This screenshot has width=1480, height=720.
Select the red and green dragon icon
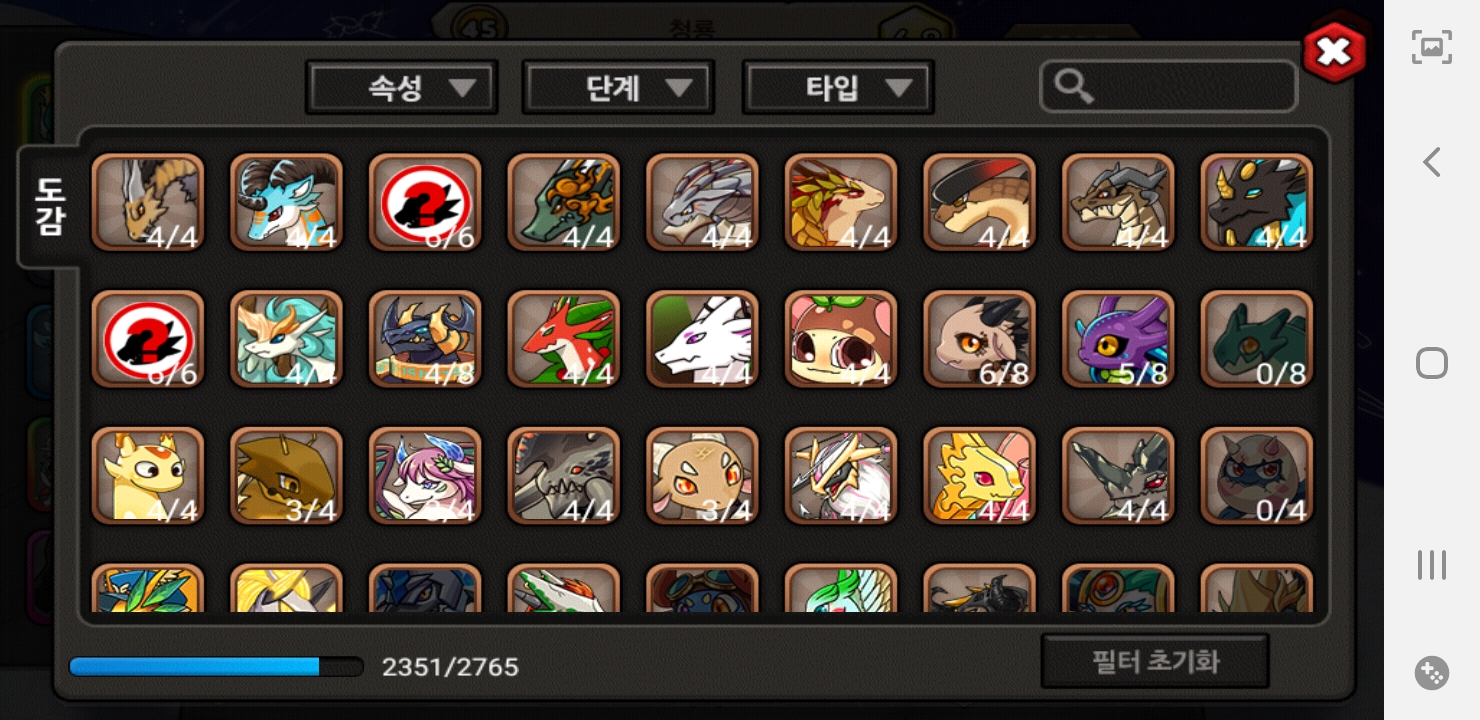tap(564, 339)
